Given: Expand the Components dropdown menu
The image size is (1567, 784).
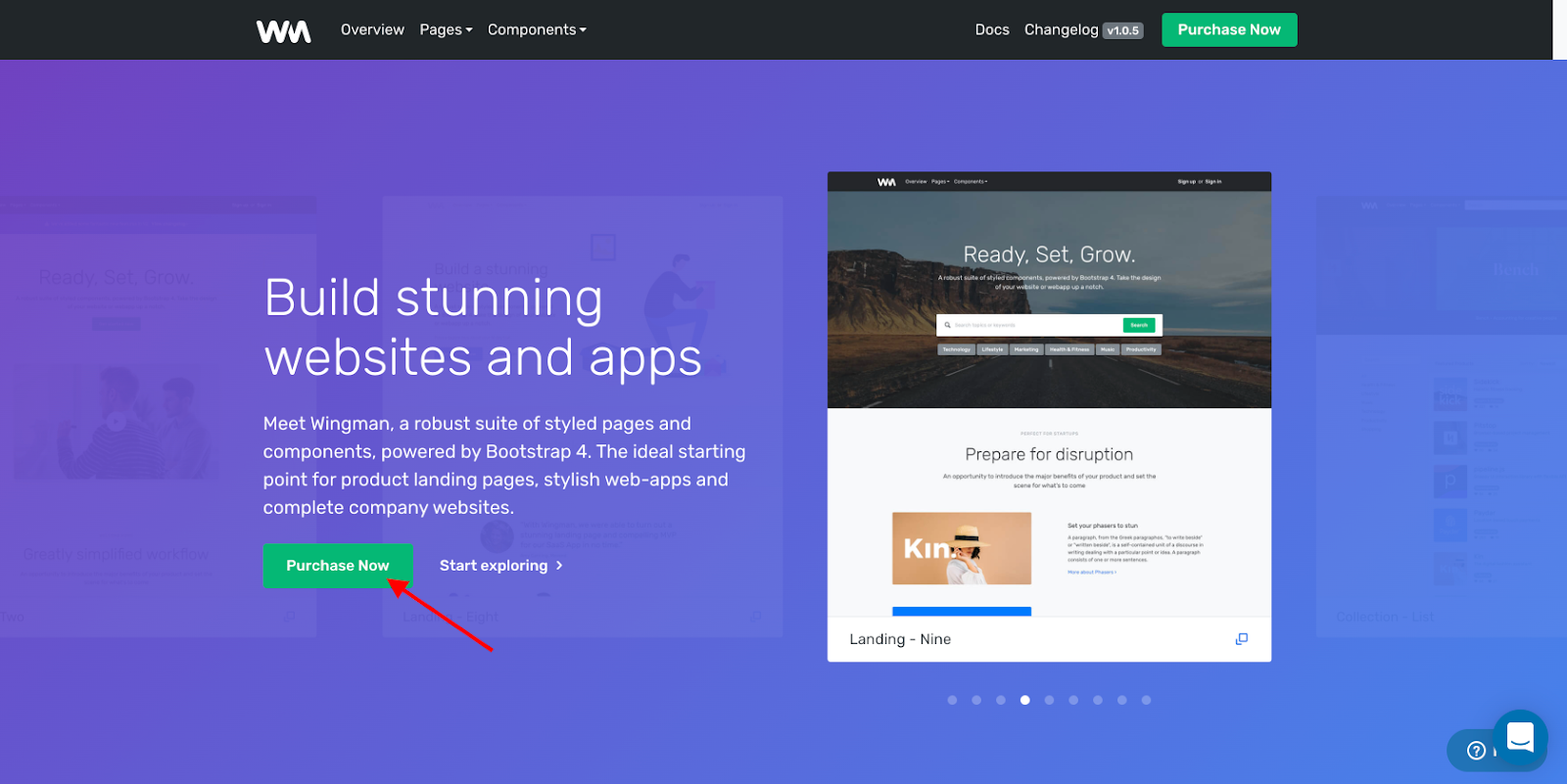Looking at the screenshot, I should (537, 30).
